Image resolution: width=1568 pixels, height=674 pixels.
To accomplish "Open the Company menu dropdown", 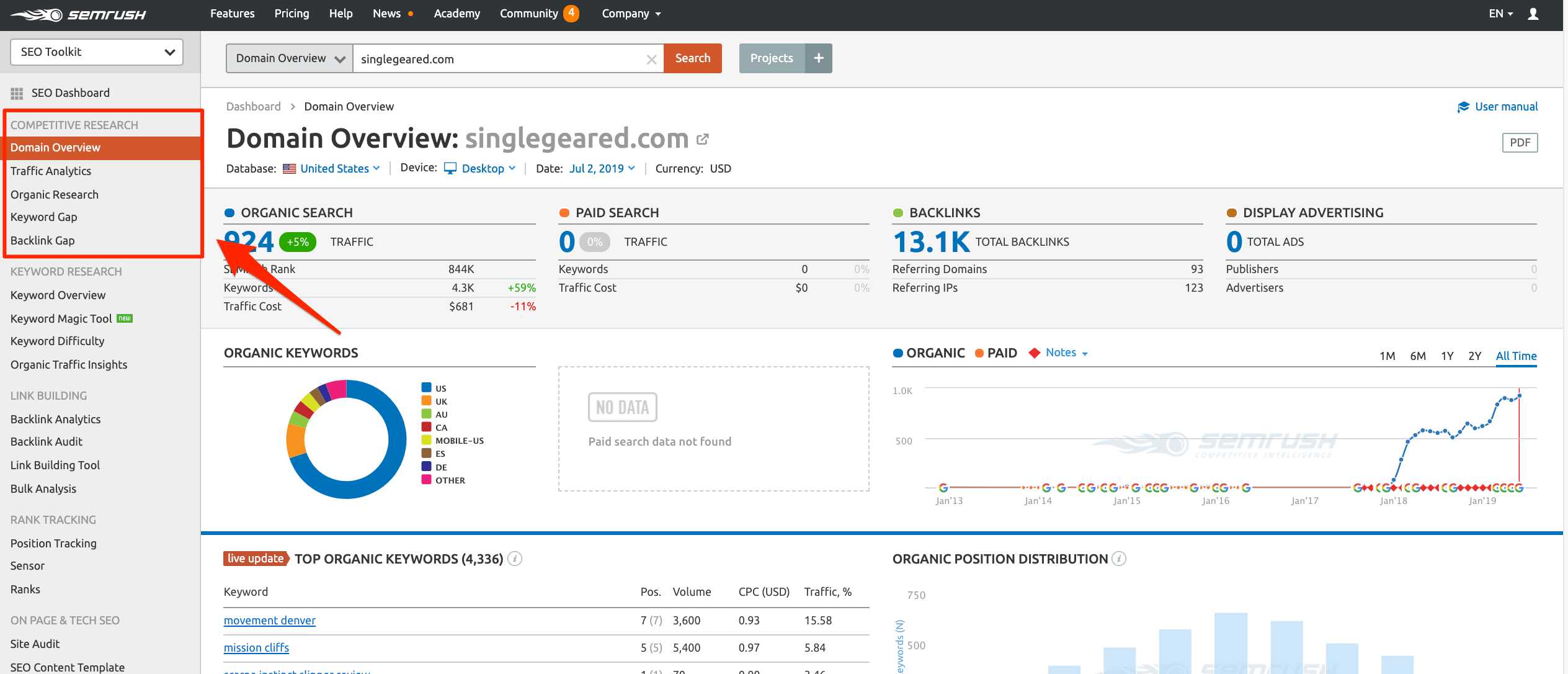I will (631, 14).
